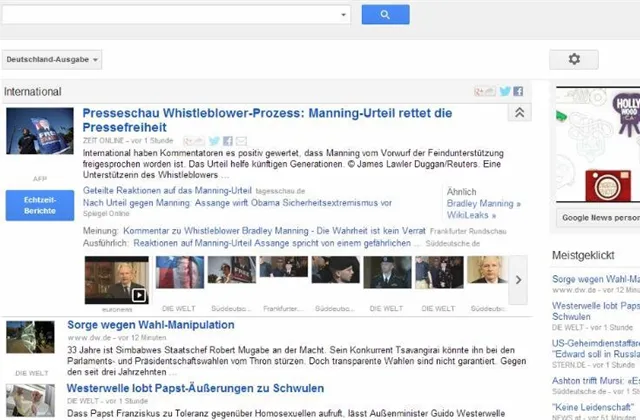The height and width of the screenshot is (420, 640).
Task: Share International section on Facebook
Action: tap(518, 91)
